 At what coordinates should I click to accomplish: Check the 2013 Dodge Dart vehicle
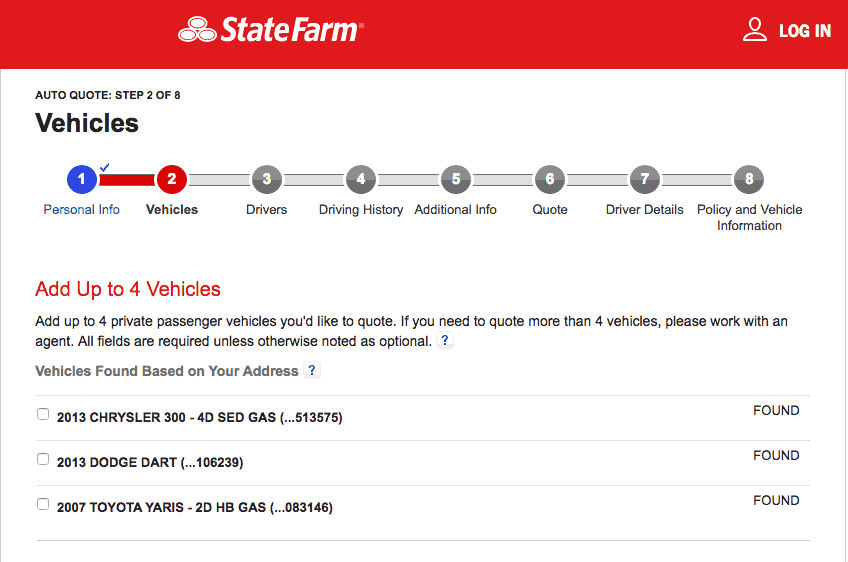[43, 459]
